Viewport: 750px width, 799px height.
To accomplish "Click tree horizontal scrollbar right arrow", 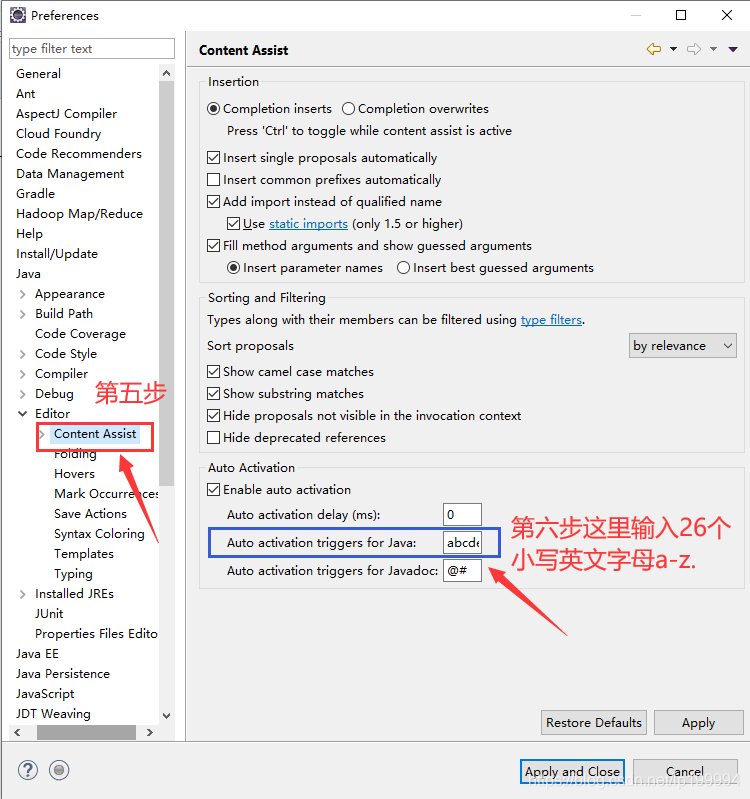I will tap(150, 733).
